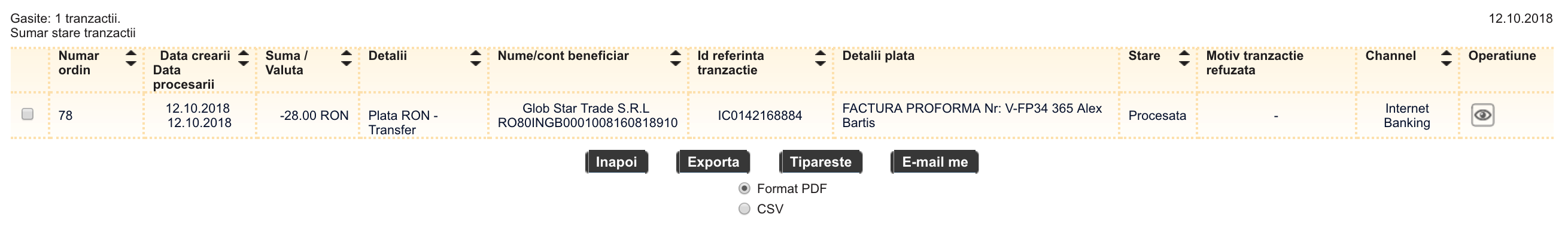Sort by Detalii column arrows
Image resolution: width=1568 pixels, height=235 pixels.
tap(475, 58)
